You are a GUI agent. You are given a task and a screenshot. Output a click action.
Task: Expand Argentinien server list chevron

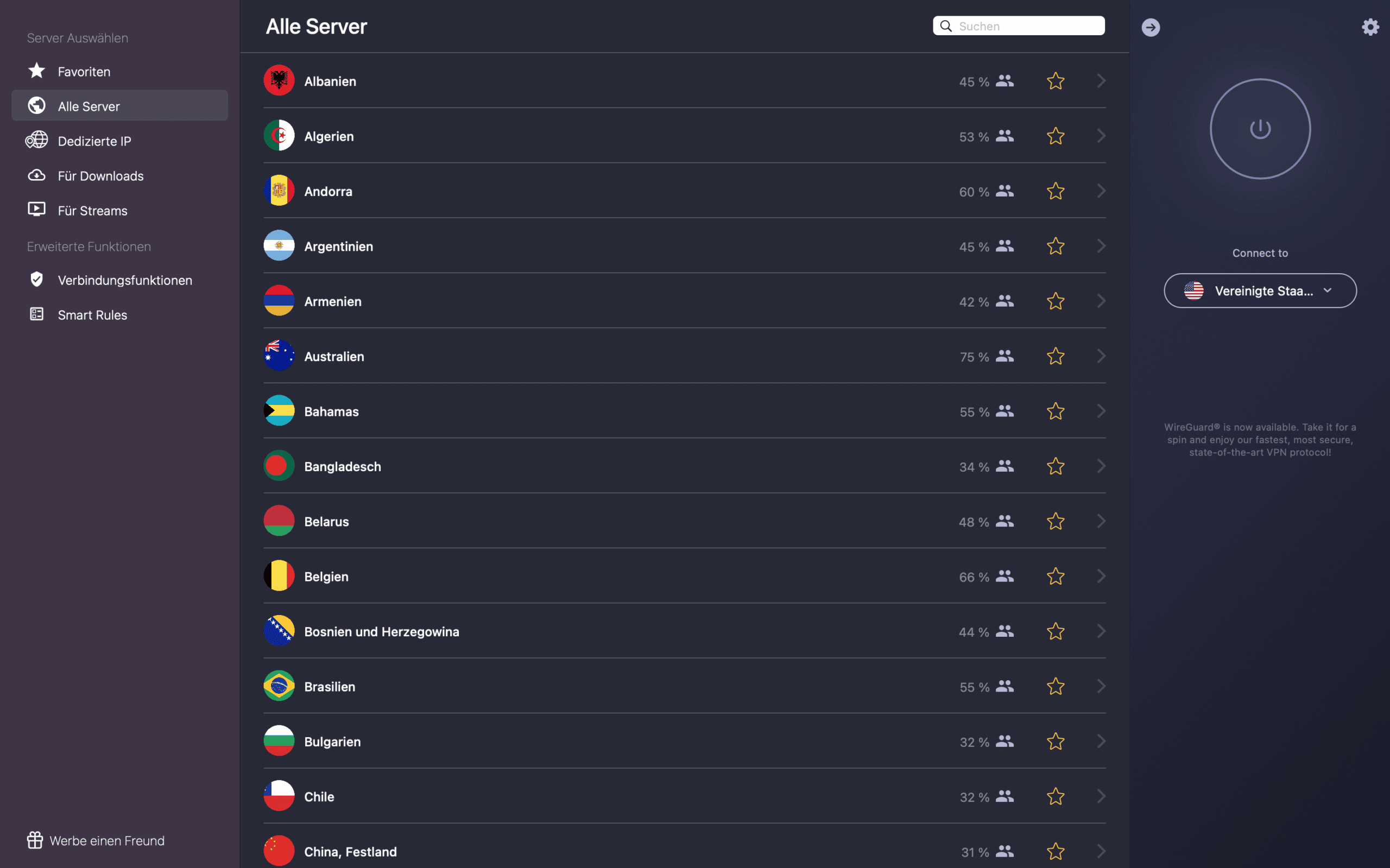[x=1101, y=246]
